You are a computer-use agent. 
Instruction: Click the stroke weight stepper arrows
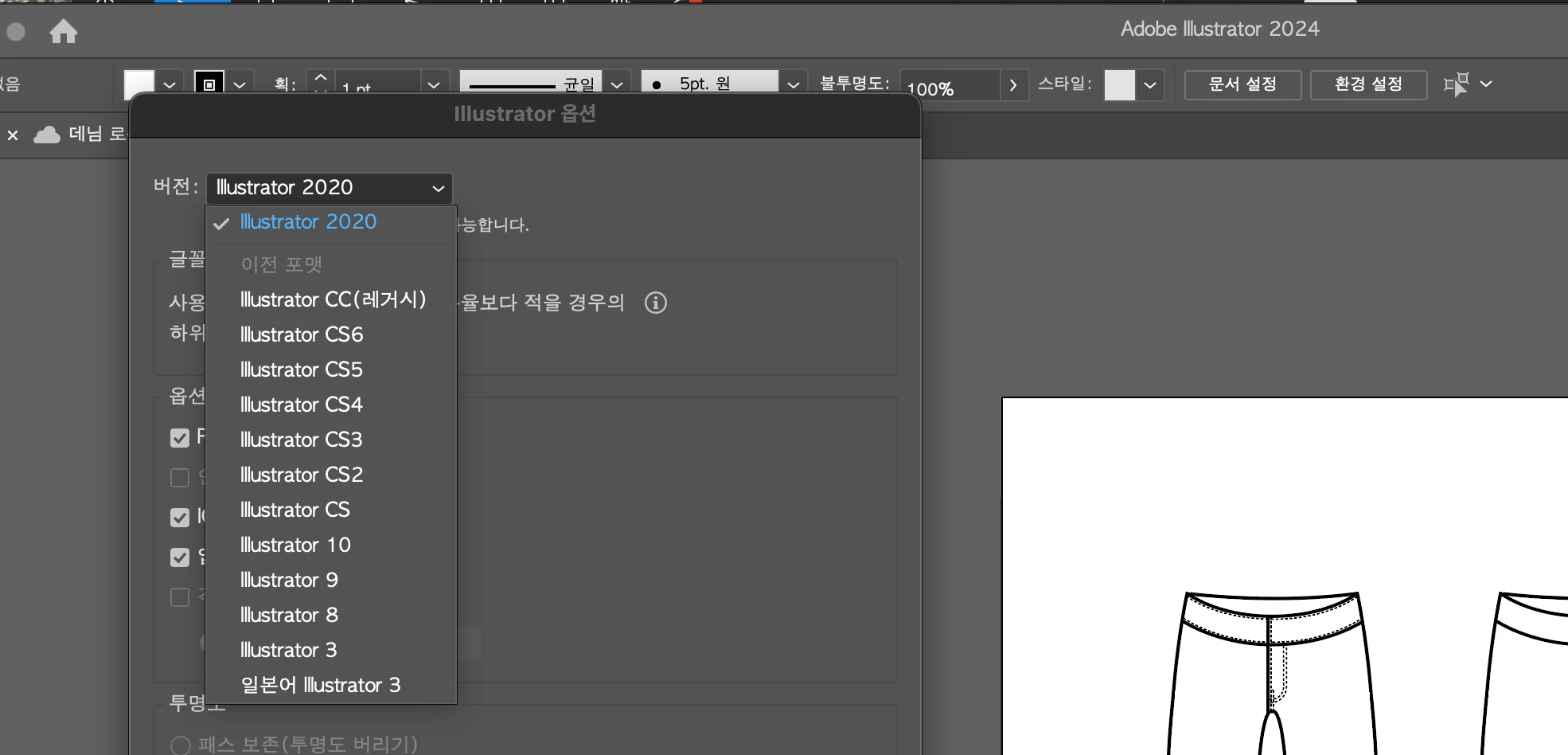321,83
